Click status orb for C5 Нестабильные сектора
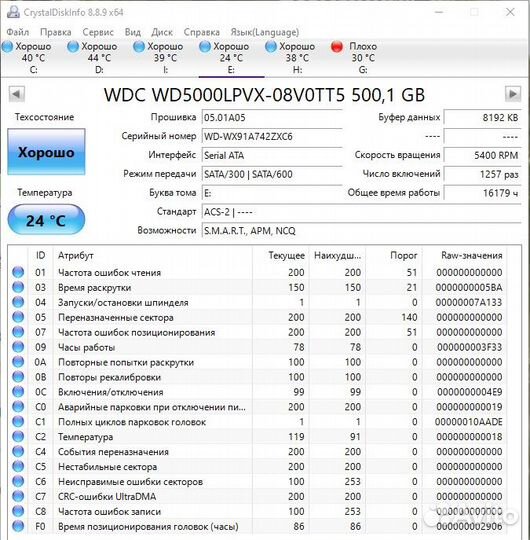Viewport: 530px width, 540px height. pyautogui.click(x=18, y=466)
